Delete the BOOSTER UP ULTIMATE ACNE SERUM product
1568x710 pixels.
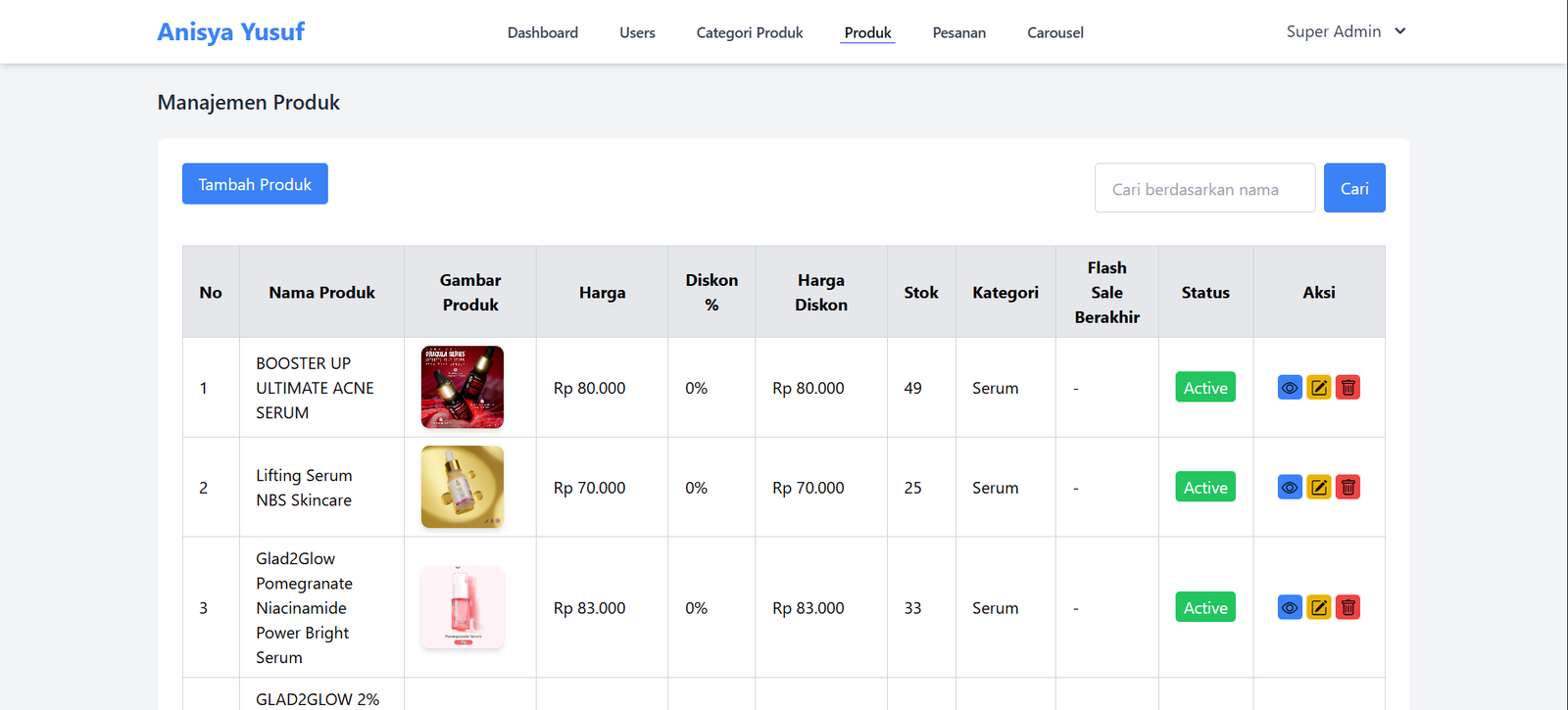click(x=1348, y=388)
